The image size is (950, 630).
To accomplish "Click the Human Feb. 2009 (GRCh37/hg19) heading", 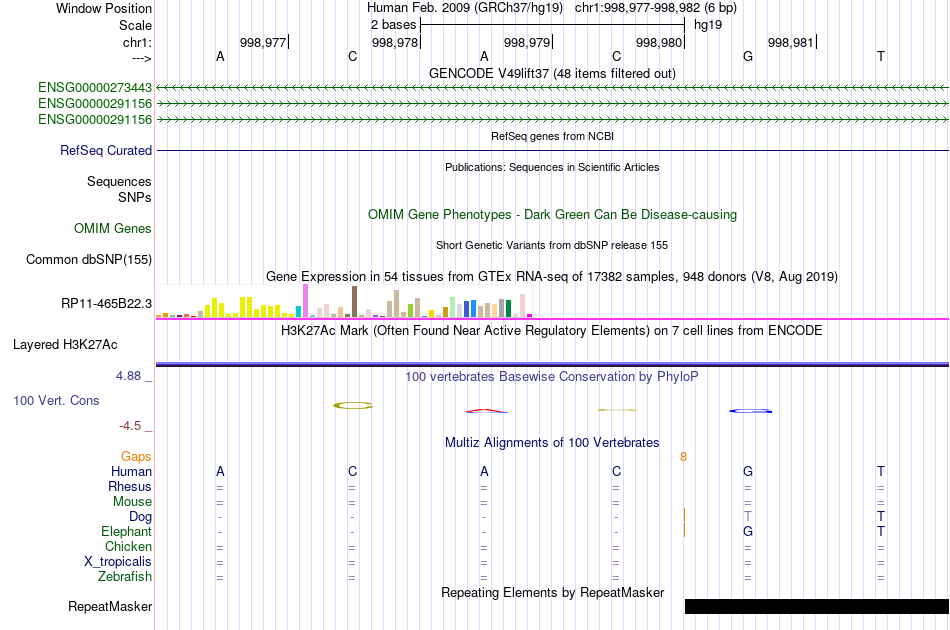I will [x=465, y=8].
